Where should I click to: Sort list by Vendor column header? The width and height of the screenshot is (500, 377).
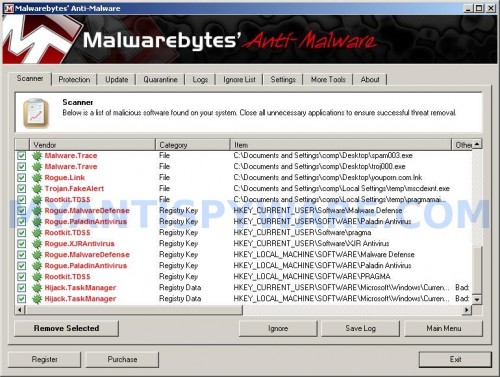pos(93,145)
